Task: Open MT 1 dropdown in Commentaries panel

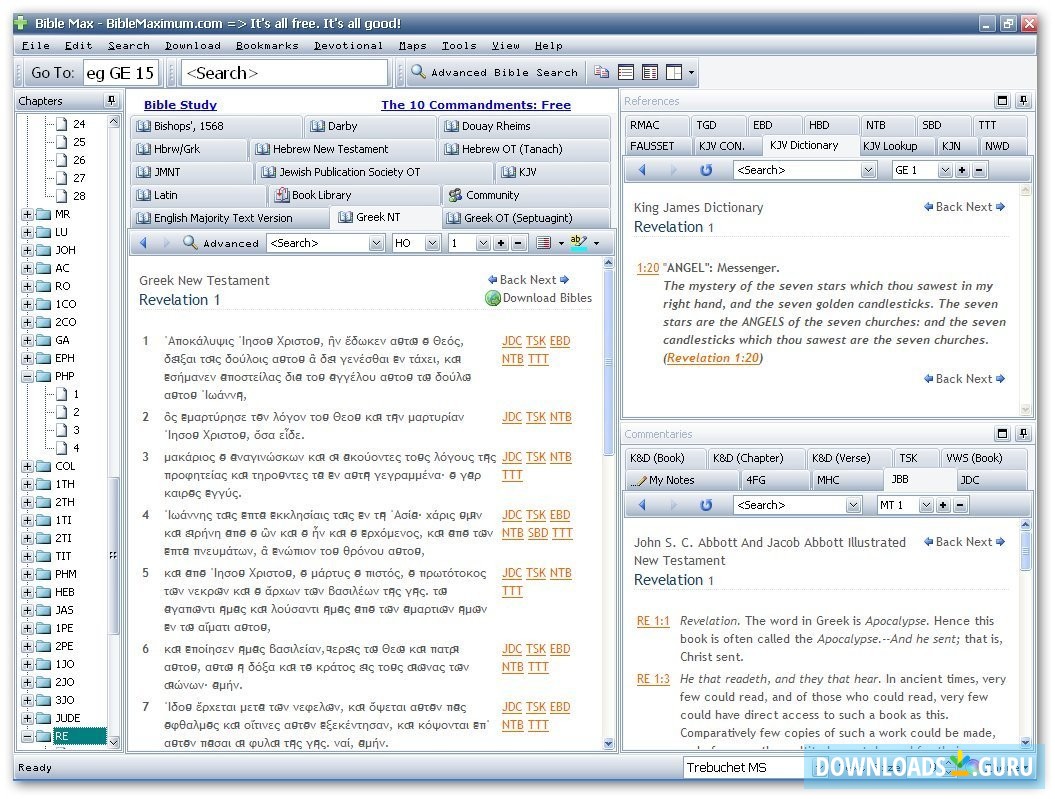Action: coord(926,505)
